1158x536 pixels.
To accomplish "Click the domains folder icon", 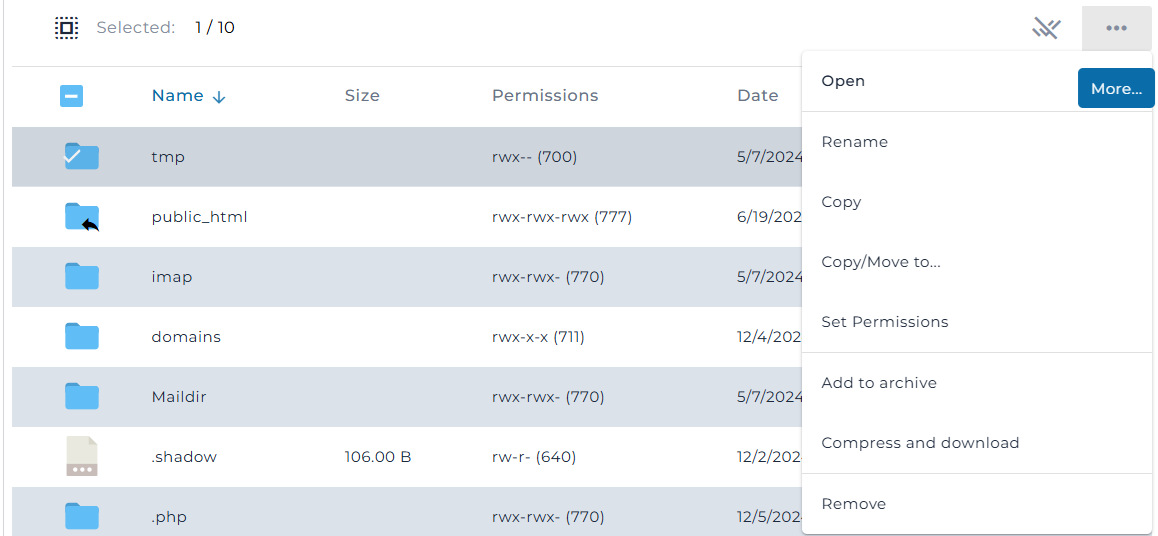I will click(81, 337).
